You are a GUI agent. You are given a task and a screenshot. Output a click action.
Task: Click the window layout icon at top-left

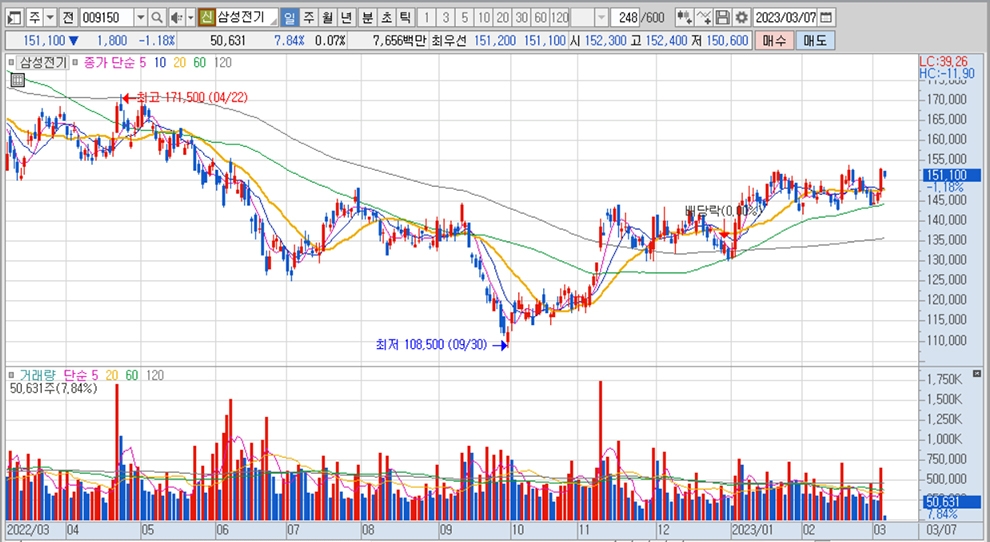tap(13, 18)
